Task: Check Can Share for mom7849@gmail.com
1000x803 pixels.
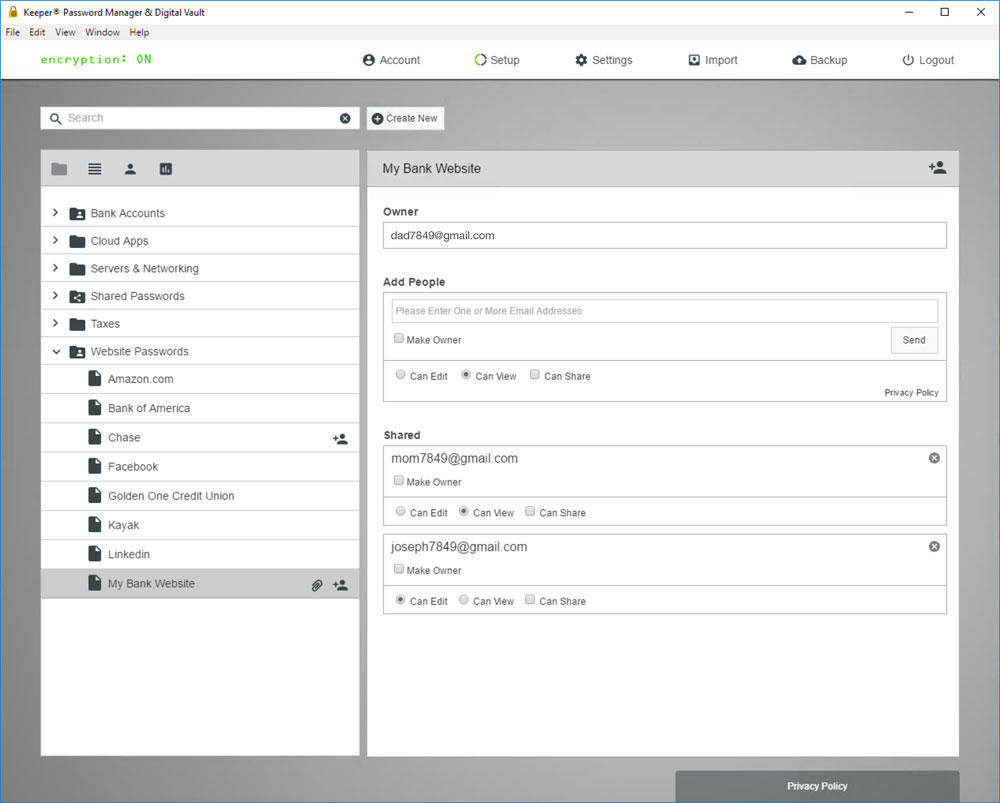Action: (530, 512)
